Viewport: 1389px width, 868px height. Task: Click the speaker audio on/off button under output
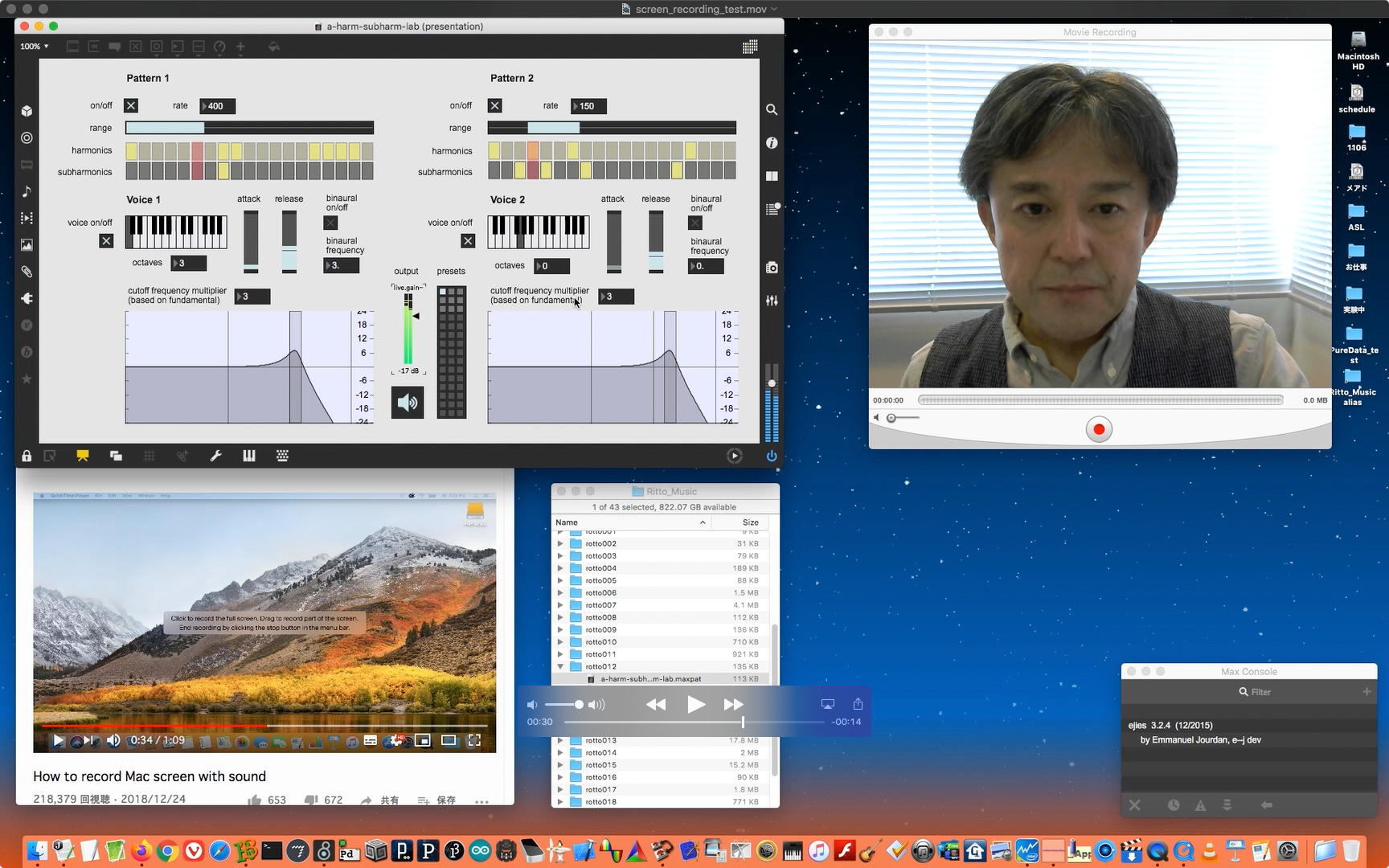pyautogui.click(x=408, y=403)
